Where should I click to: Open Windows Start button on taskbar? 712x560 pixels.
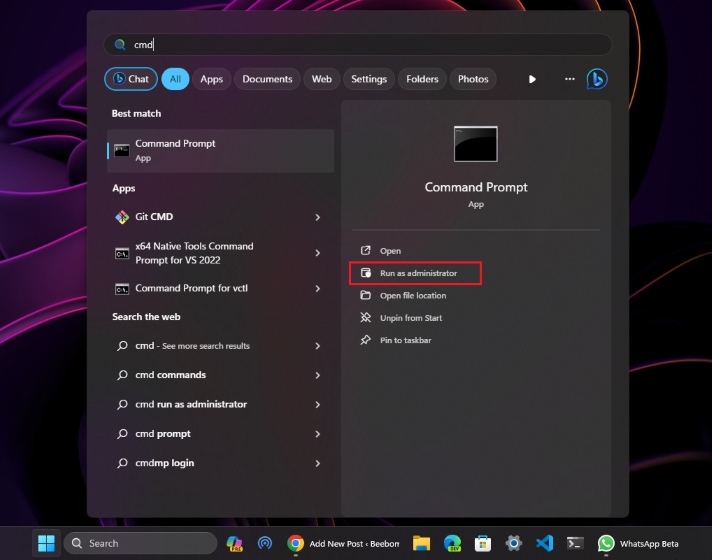(46, 543)
